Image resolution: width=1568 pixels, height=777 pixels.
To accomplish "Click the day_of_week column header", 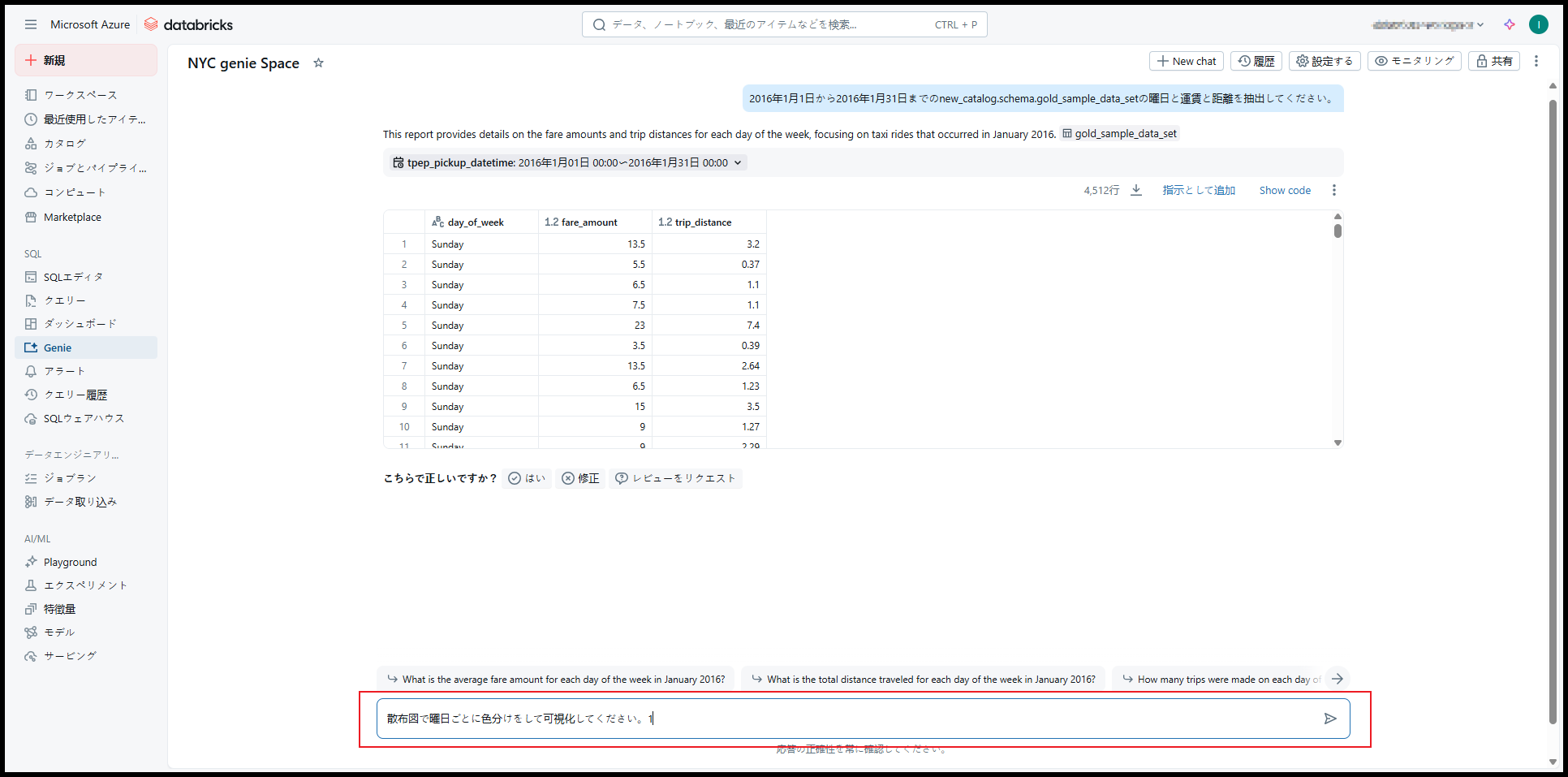I will [x=481, y=222].
